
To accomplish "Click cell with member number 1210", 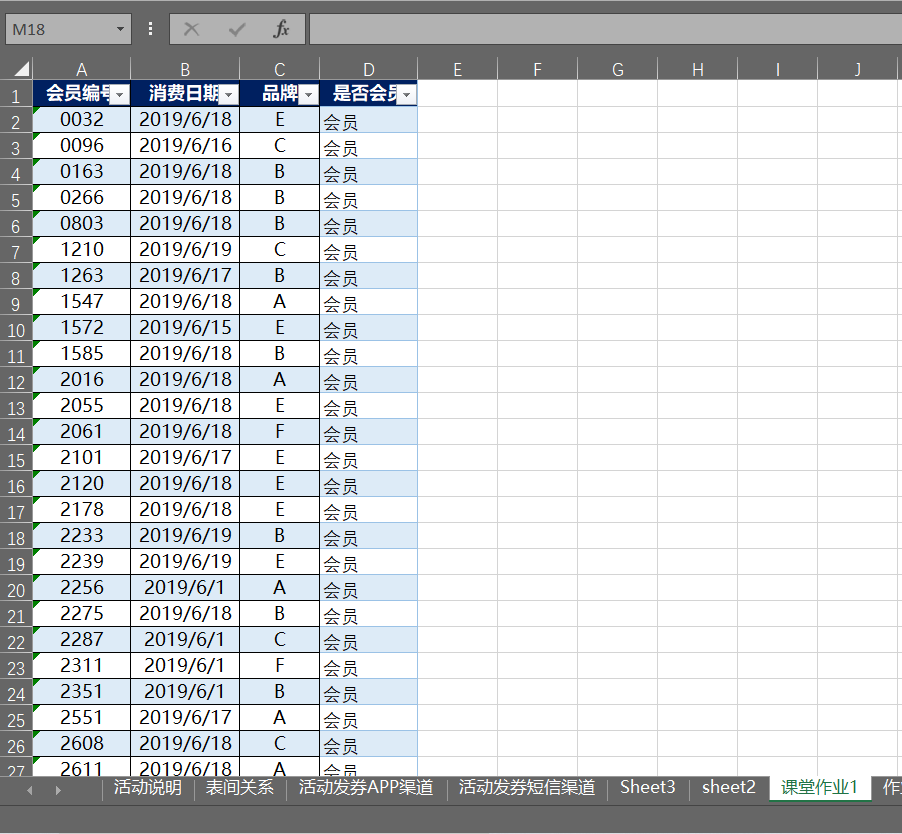I will point(82,250).
